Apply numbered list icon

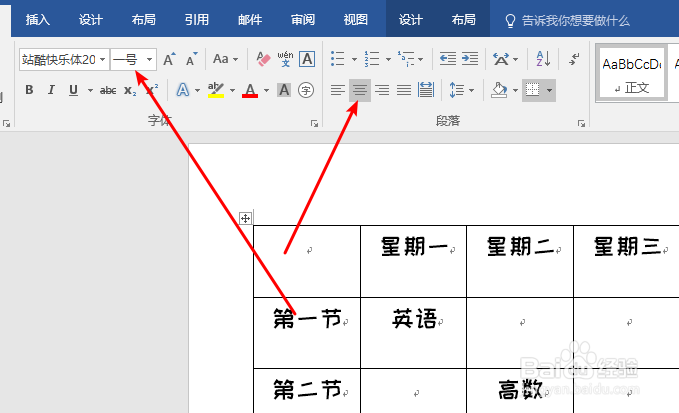pos(372,59)
